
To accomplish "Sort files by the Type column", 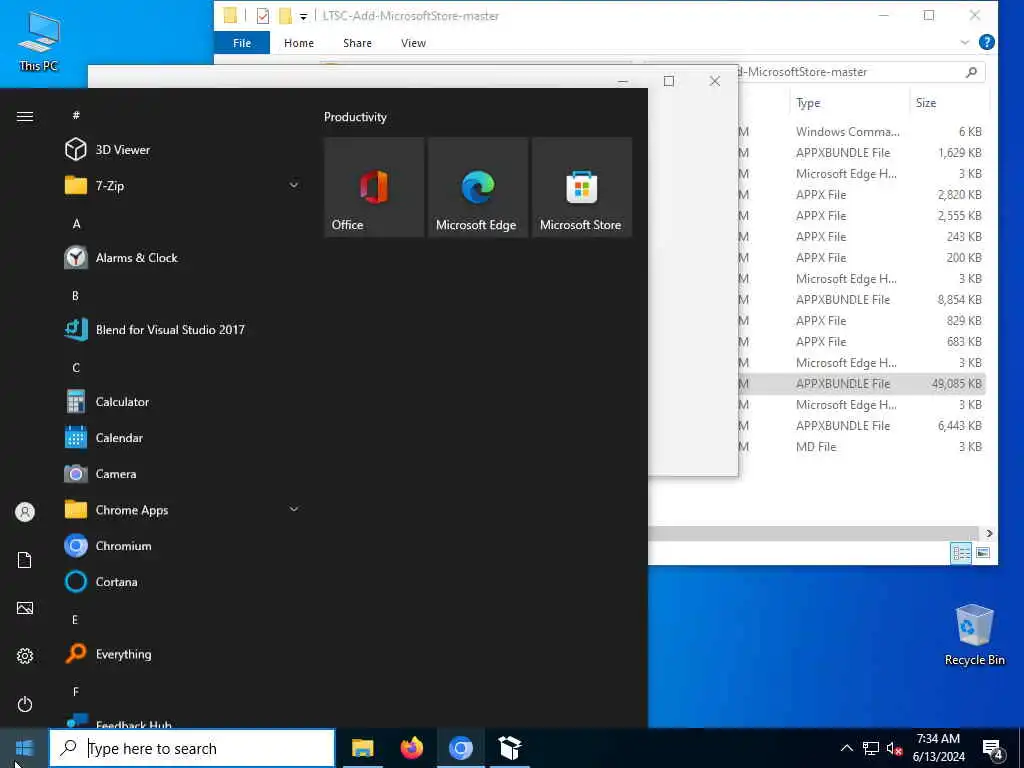I will tap(849, 103).
